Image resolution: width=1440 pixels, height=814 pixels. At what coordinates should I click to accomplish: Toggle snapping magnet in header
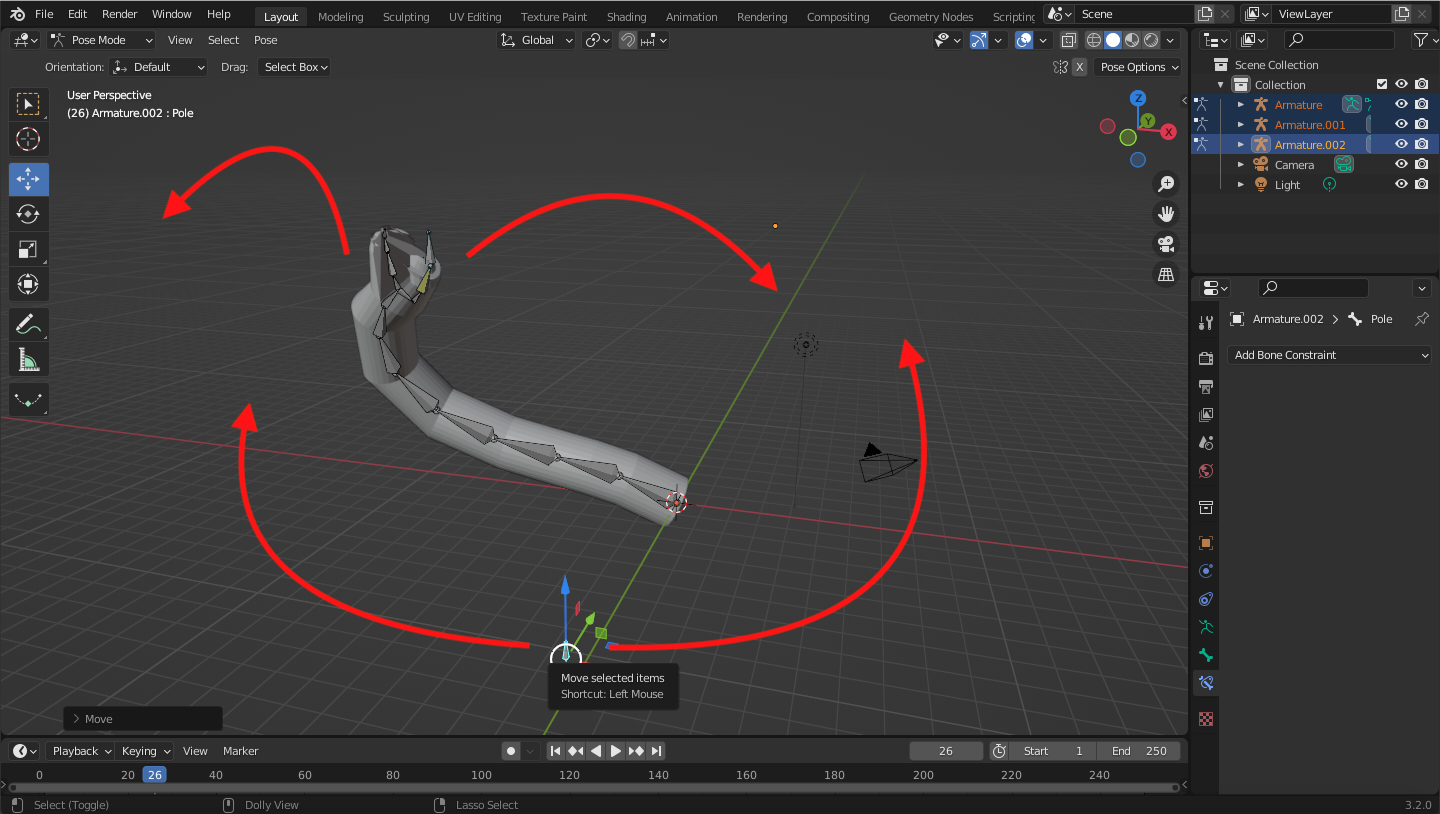pos(628,40)
